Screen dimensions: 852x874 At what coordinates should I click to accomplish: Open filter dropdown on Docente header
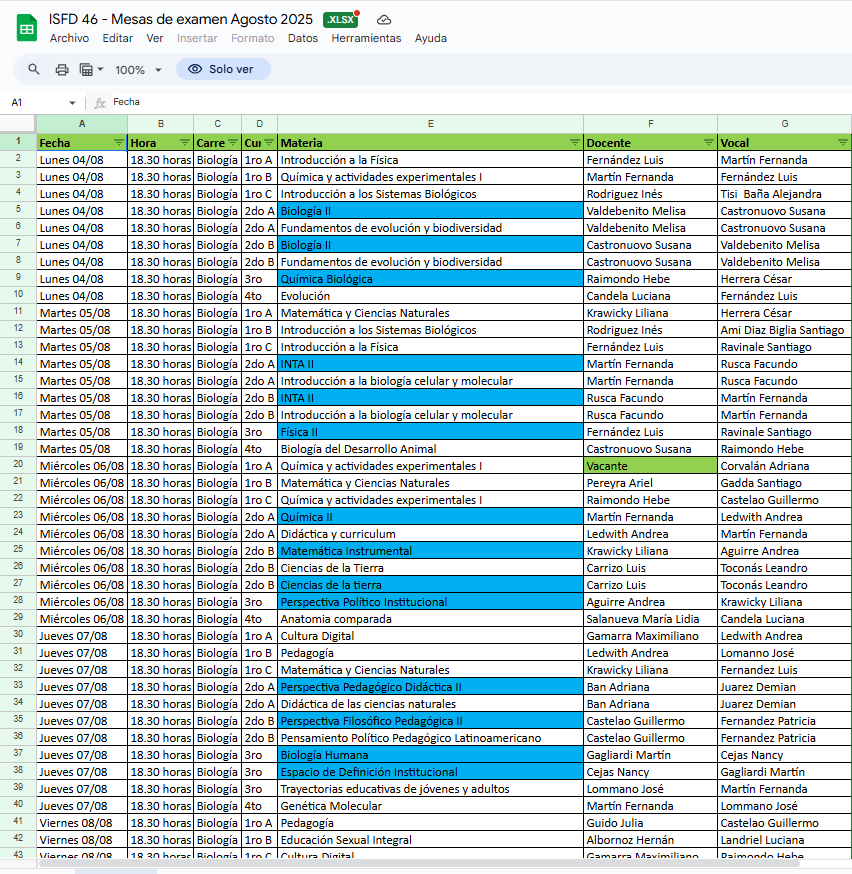(709, 143)
